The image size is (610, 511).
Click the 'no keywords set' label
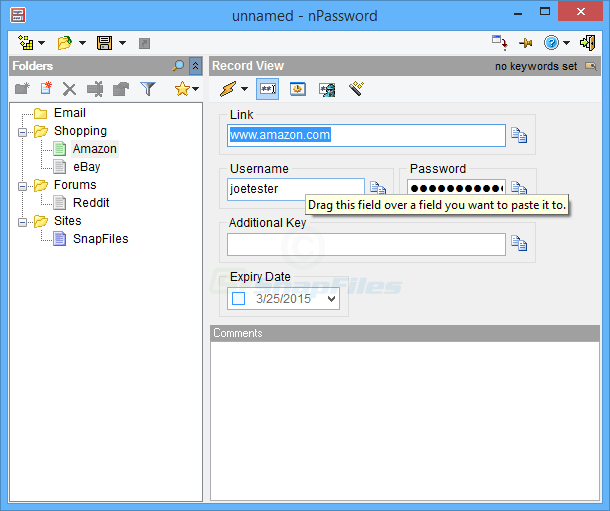[x=536, y=66]
